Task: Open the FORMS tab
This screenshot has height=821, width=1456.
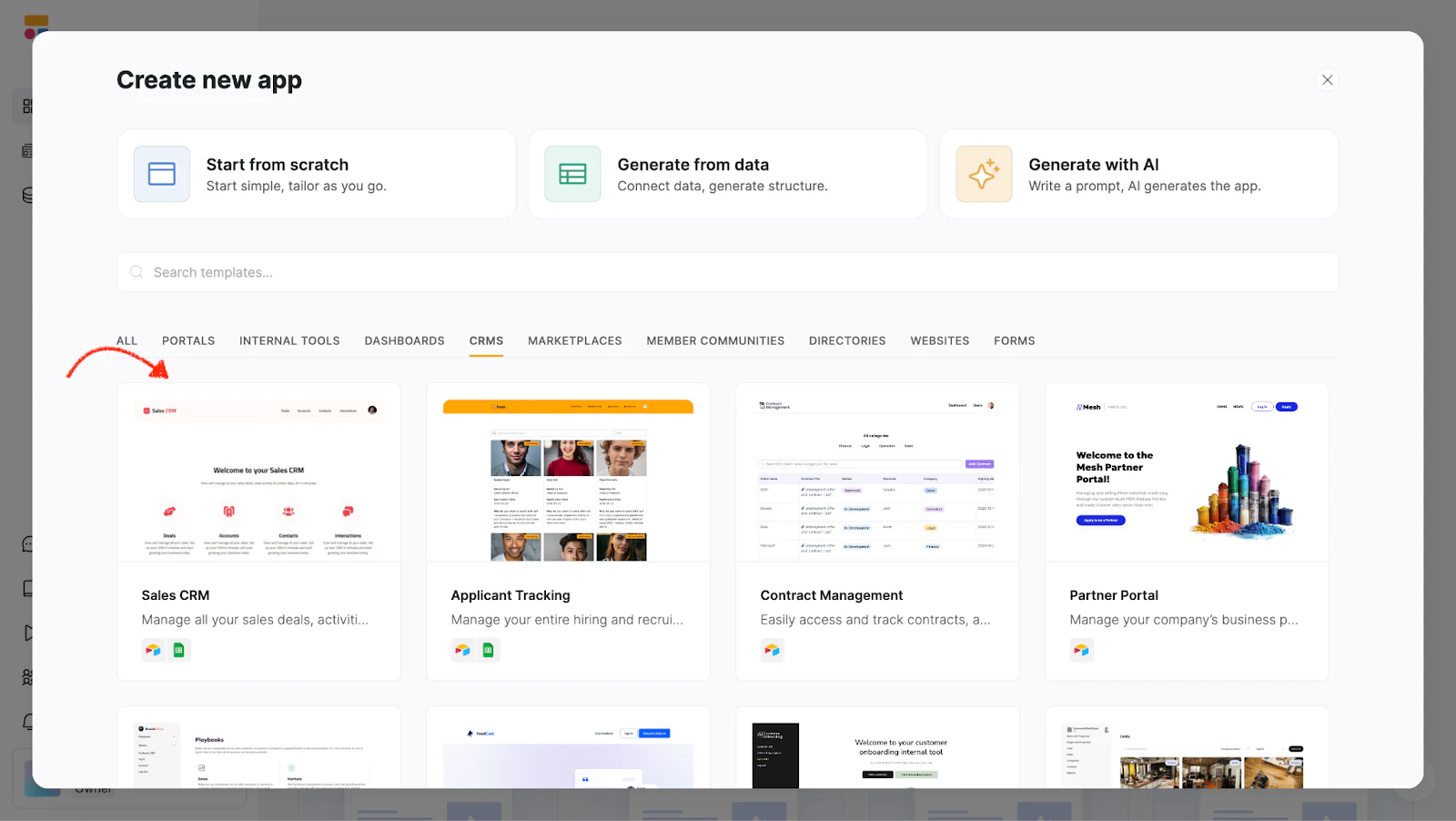Action: point(1015,340)
